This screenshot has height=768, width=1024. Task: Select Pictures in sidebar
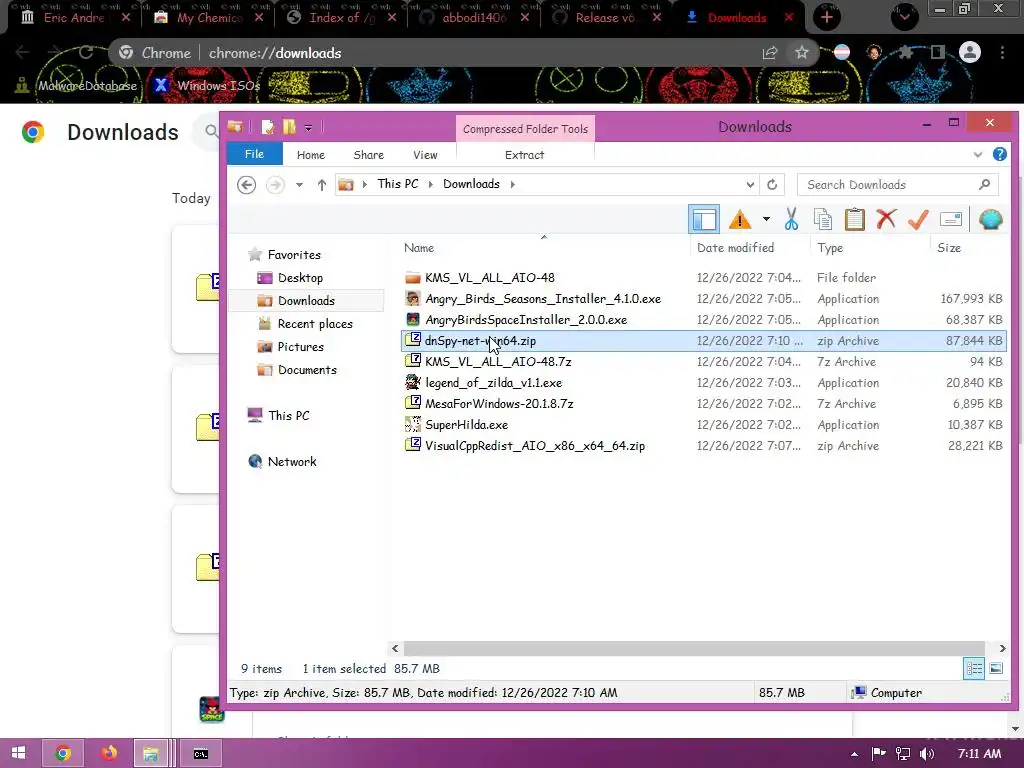coord(300,347)
